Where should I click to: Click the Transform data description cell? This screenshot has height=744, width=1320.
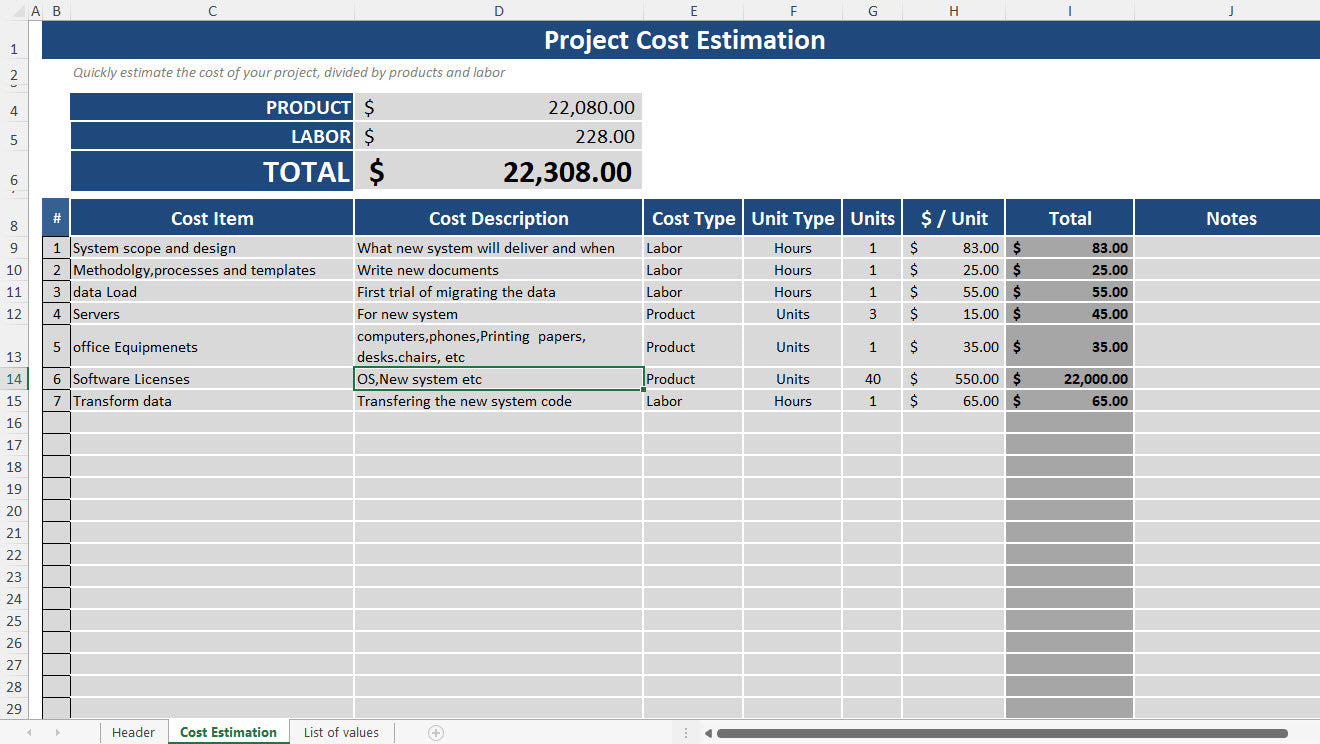point(498,400)
